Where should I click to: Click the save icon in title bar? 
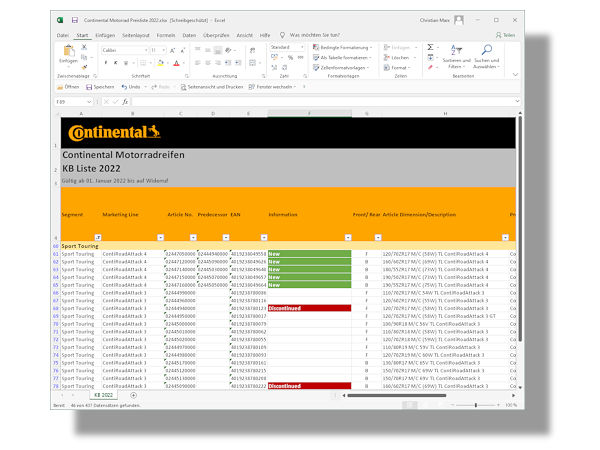click(x=75, y=20)
